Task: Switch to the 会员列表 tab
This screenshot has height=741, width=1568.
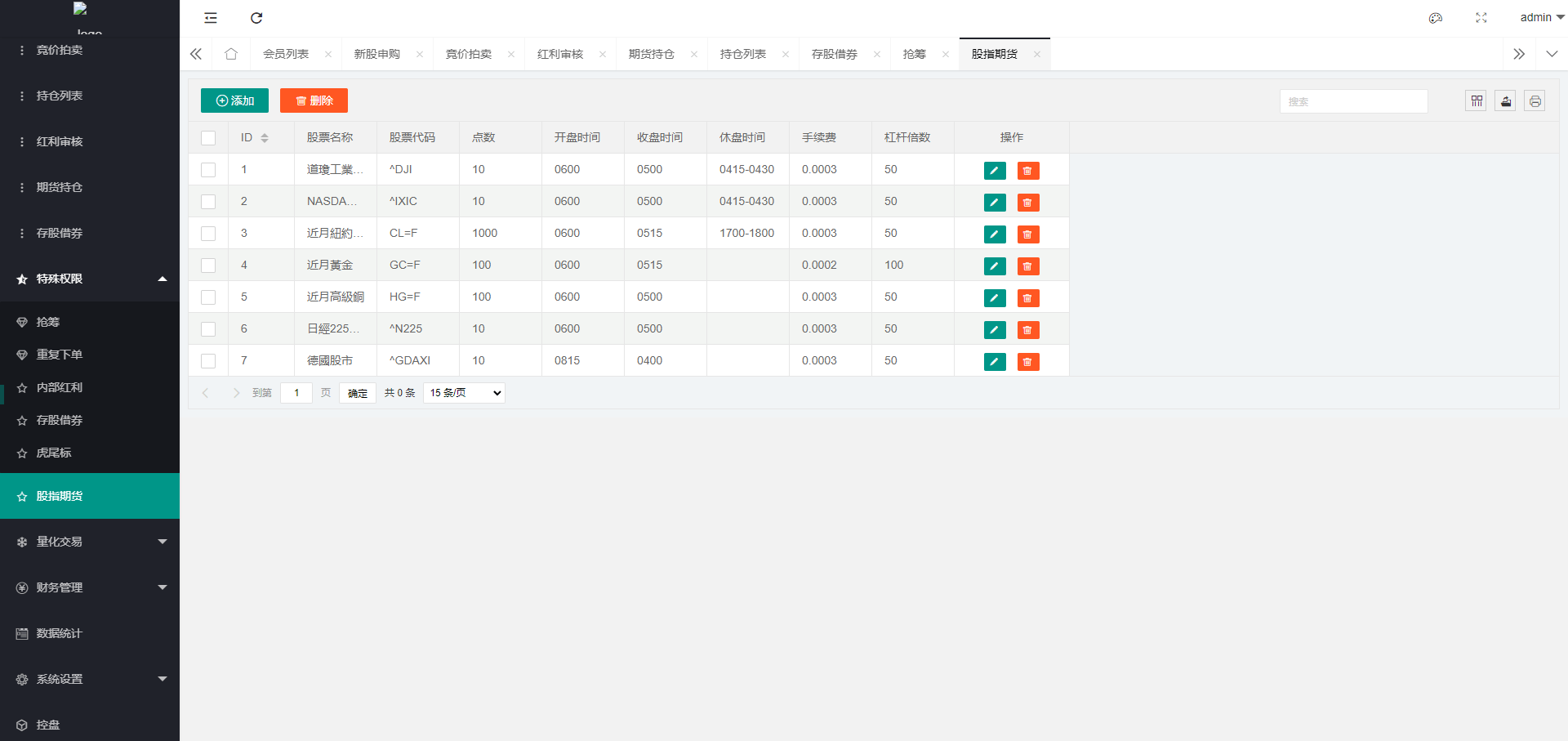Action: (286, 54)
